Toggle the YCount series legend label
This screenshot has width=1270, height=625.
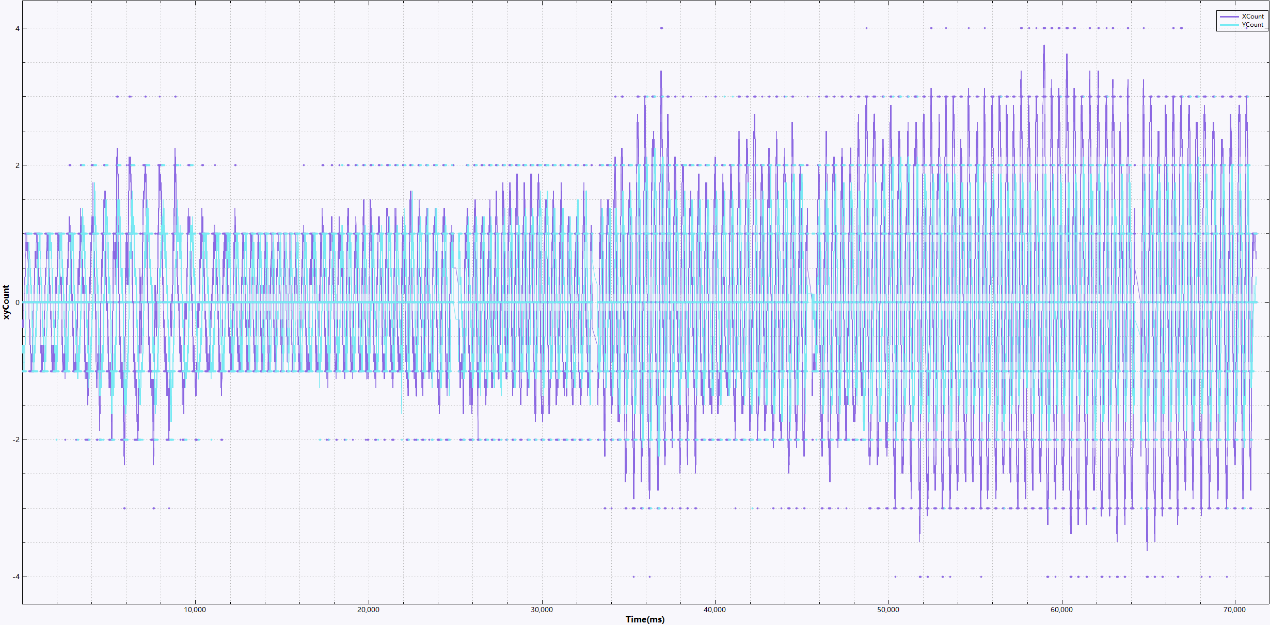[x=1252, y=25]
